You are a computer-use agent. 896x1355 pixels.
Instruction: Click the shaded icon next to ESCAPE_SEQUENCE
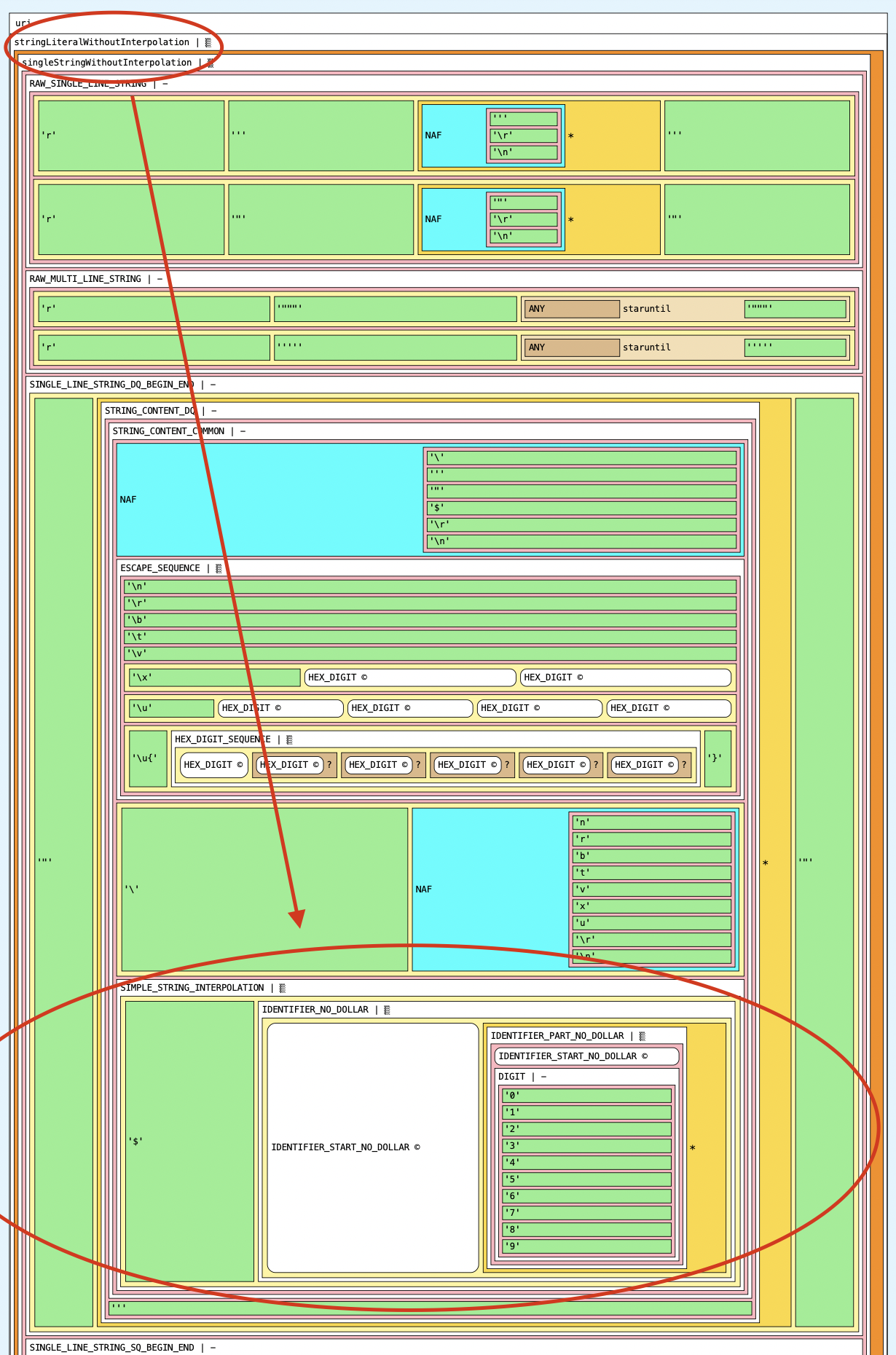[x=219, y=568]
